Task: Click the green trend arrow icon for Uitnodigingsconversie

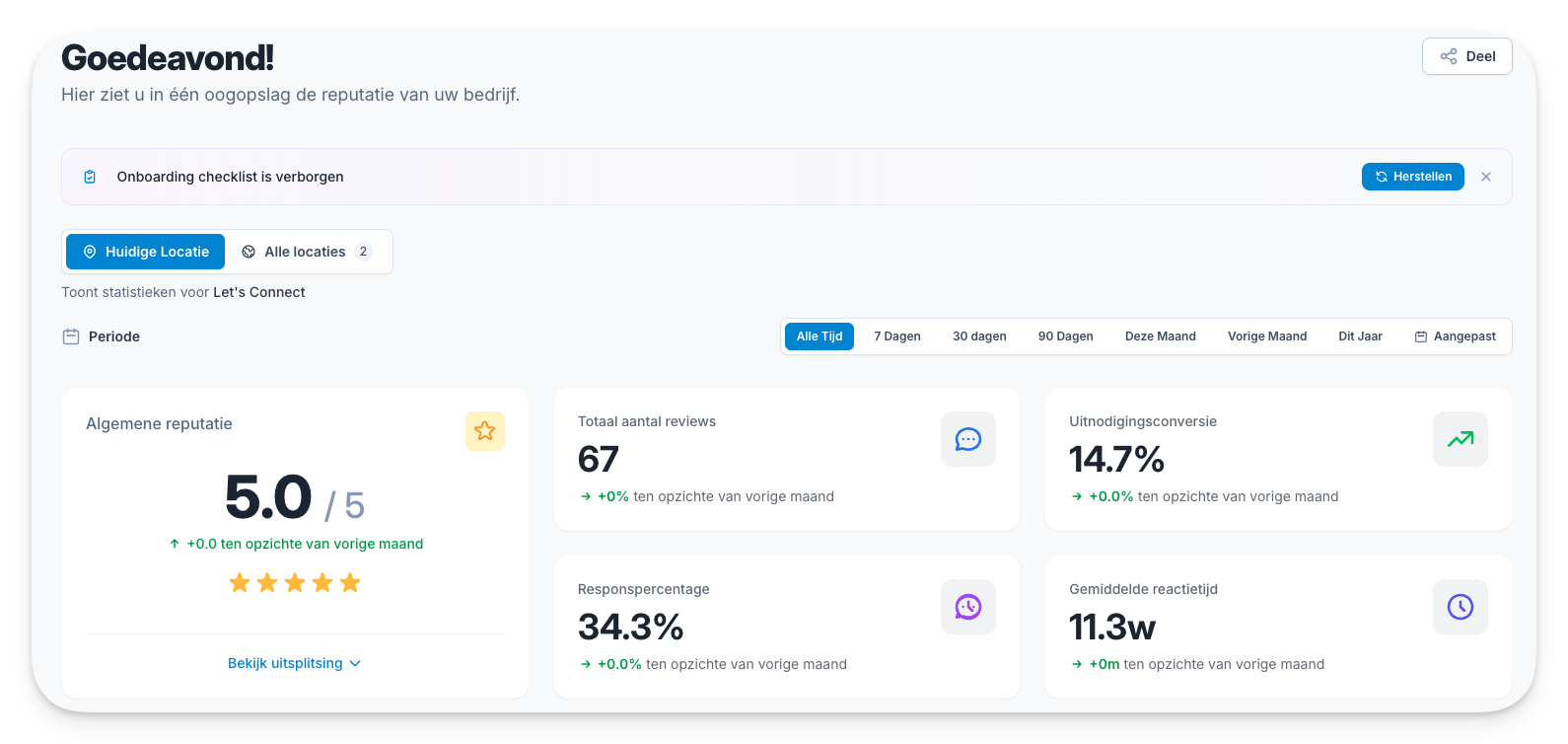Action: (1460, 439)
